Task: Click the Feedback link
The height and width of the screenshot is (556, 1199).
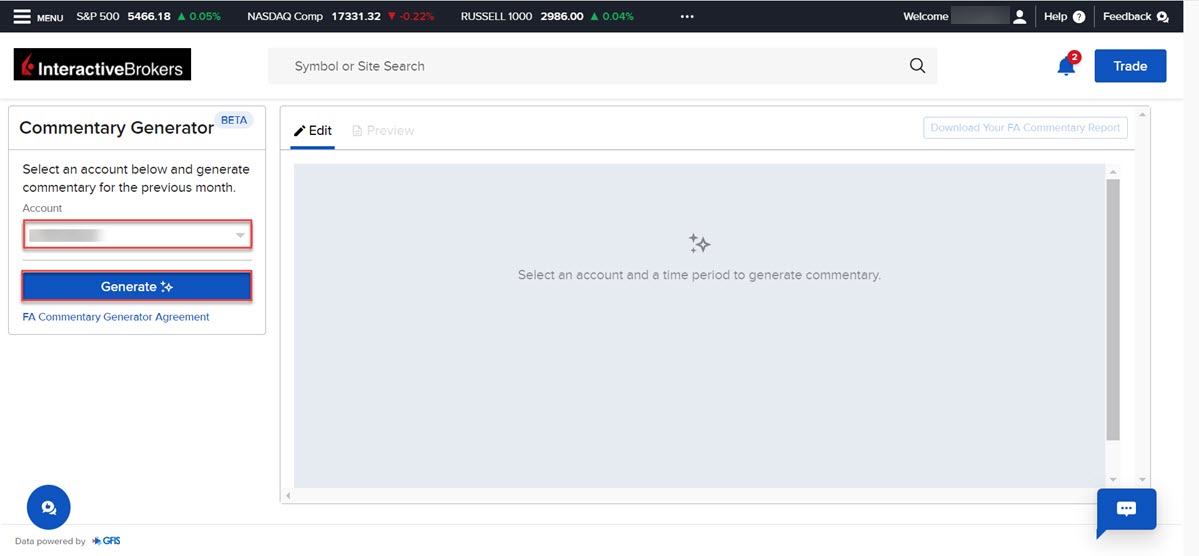Action: click(1136, 17)
